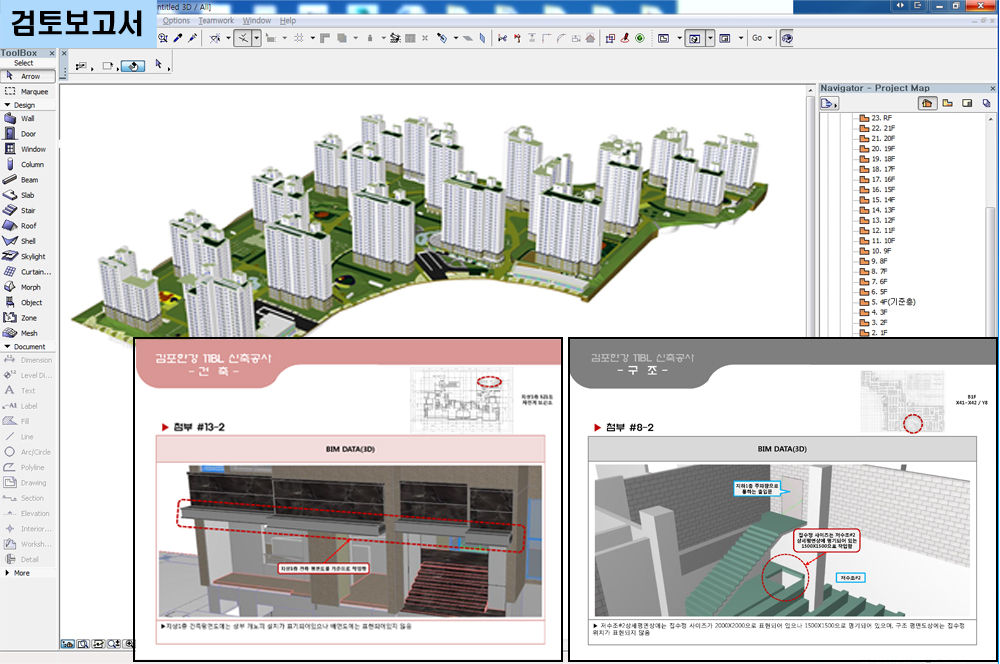Activate the Text tool
The image size is (1000, 664).
[28, 391]
